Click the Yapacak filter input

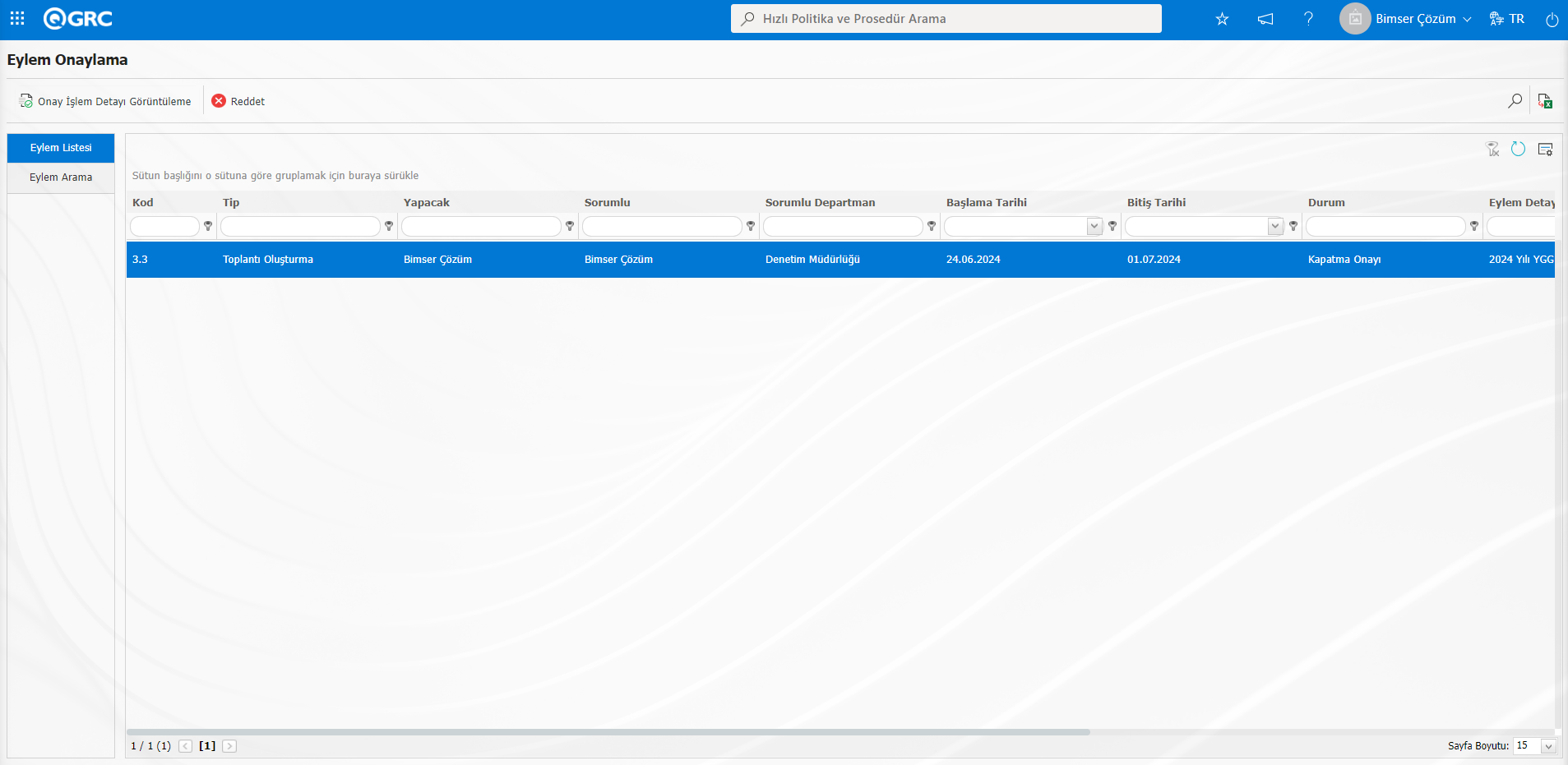click(481, 226)
